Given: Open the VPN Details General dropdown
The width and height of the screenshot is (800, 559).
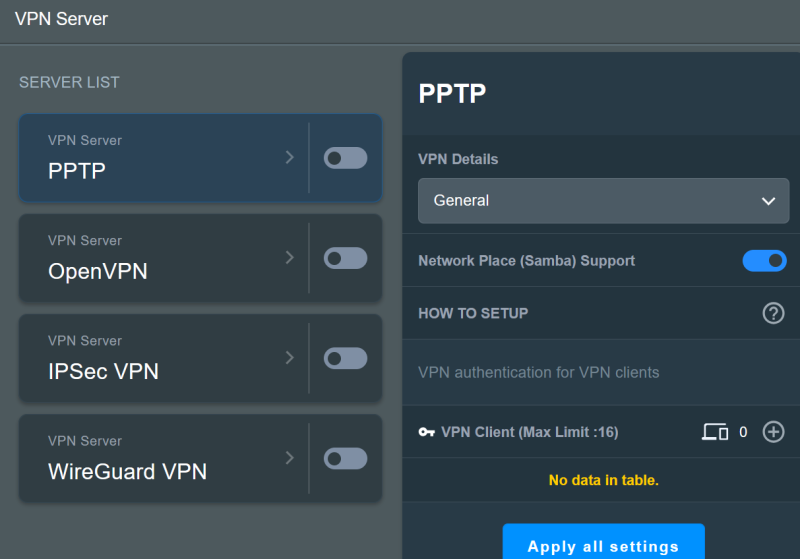Looking at the screenshot, I should click(604, 200).
